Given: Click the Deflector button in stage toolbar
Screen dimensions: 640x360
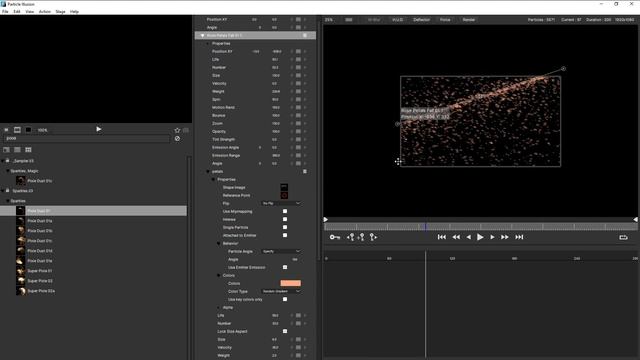Looking at the screenshot, I should [422, 20].
